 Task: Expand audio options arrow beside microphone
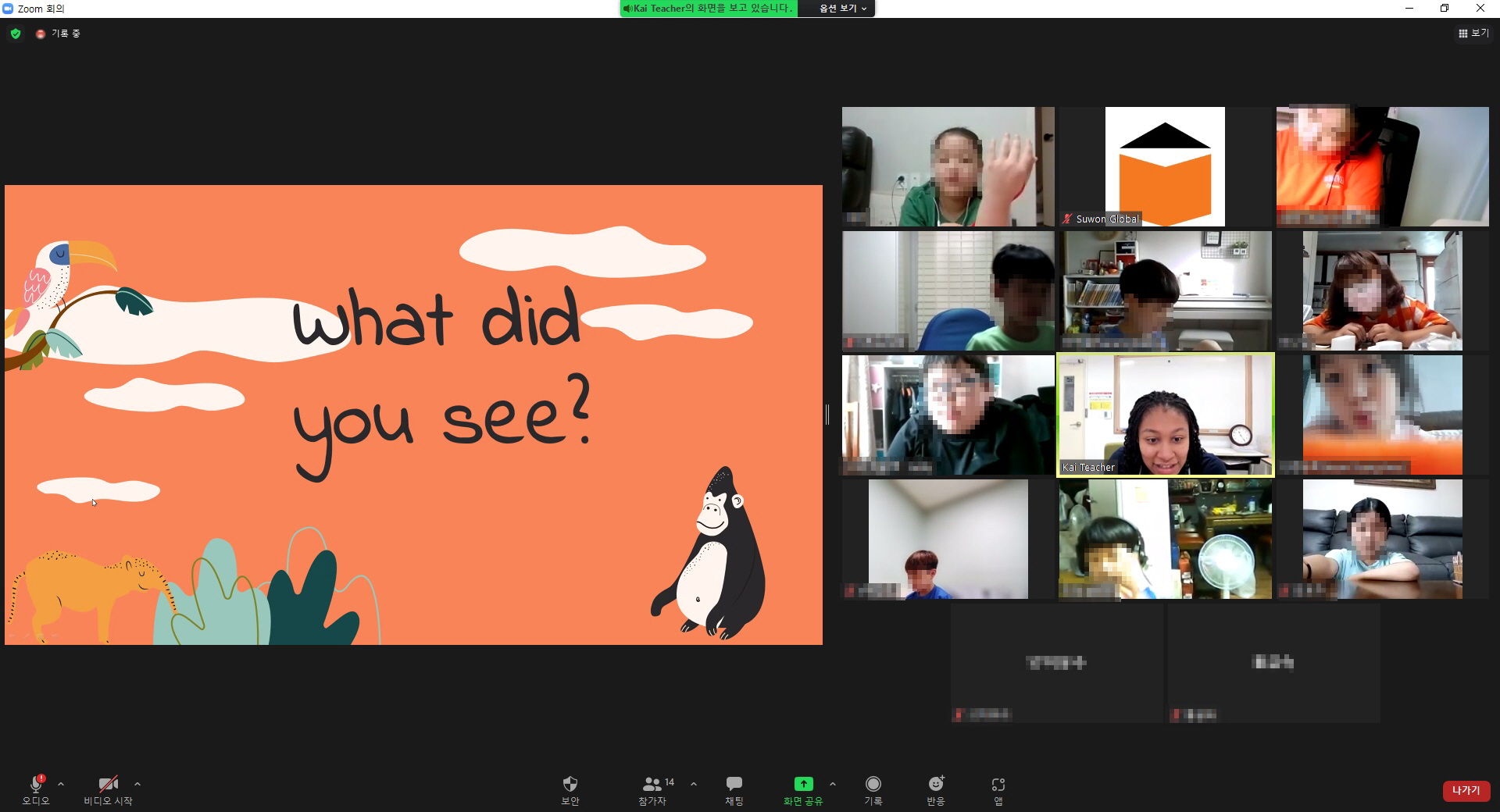point(61,784)
